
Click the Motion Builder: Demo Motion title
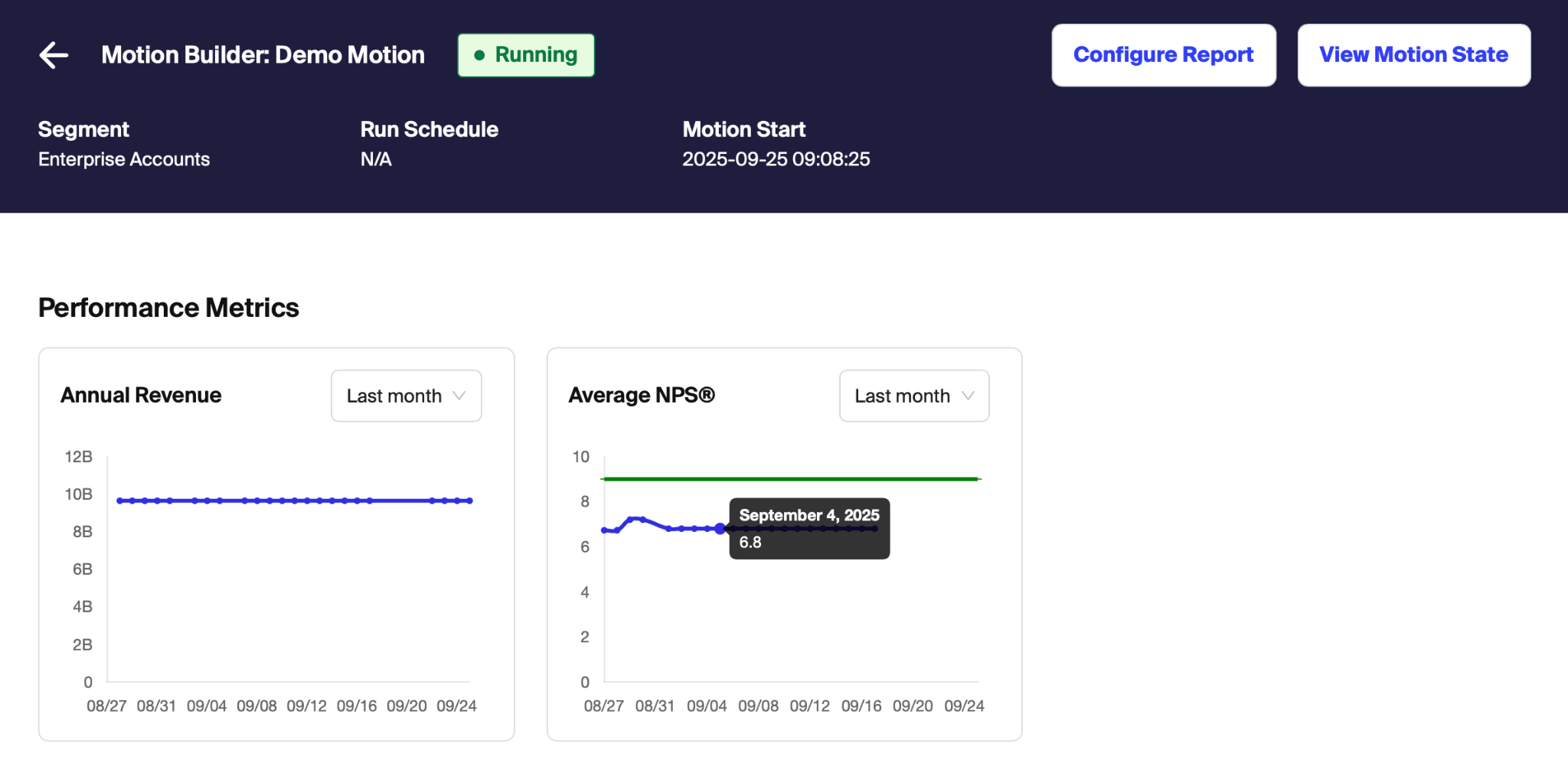(x=263, y=55)
